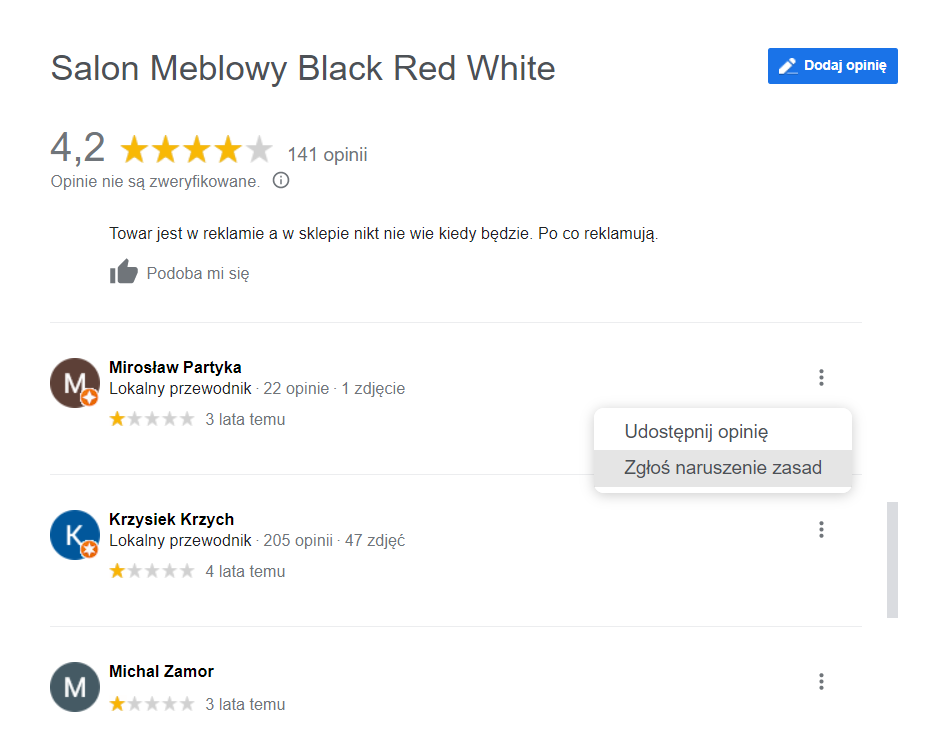This screenshot has height=748, width=934.
Task: Open three-dot menu for Krzysiek Krzych's review
Action: coord(821,529)
